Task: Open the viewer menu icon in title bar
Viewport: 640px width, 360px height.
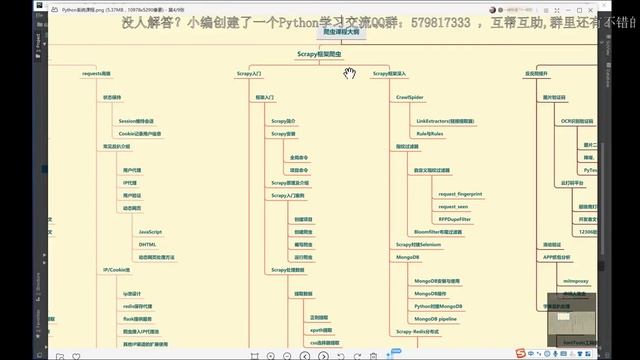Action: pos(546,10)
